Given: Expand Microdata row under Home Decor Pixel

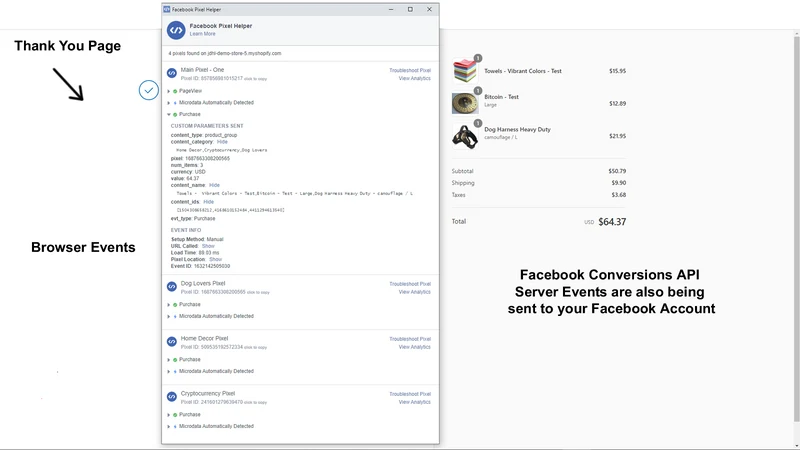Looking at the screenshot, I should coord(169,371).
